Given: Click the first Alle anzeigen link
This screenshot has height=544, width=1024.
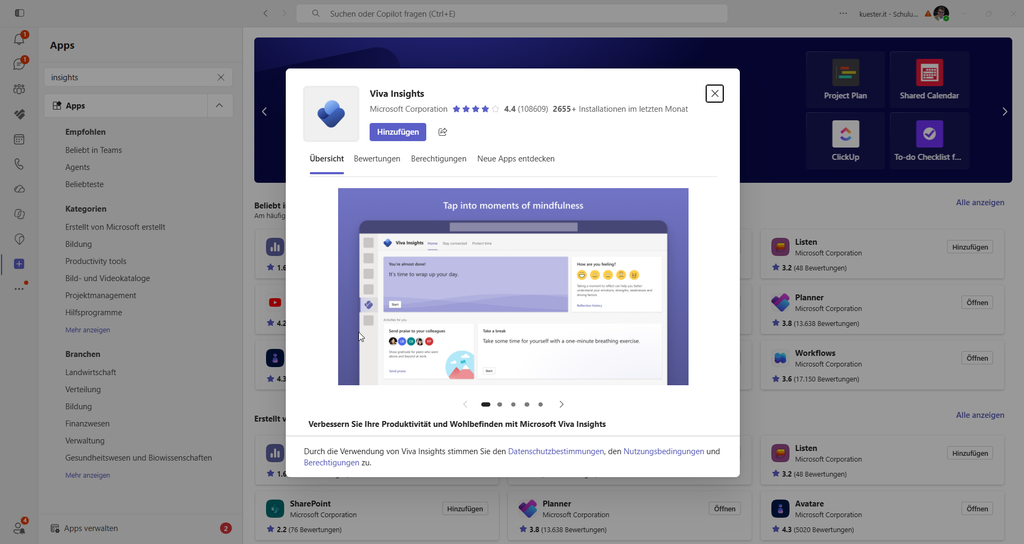Looking at the screenshot, I should tap(980, 202).
